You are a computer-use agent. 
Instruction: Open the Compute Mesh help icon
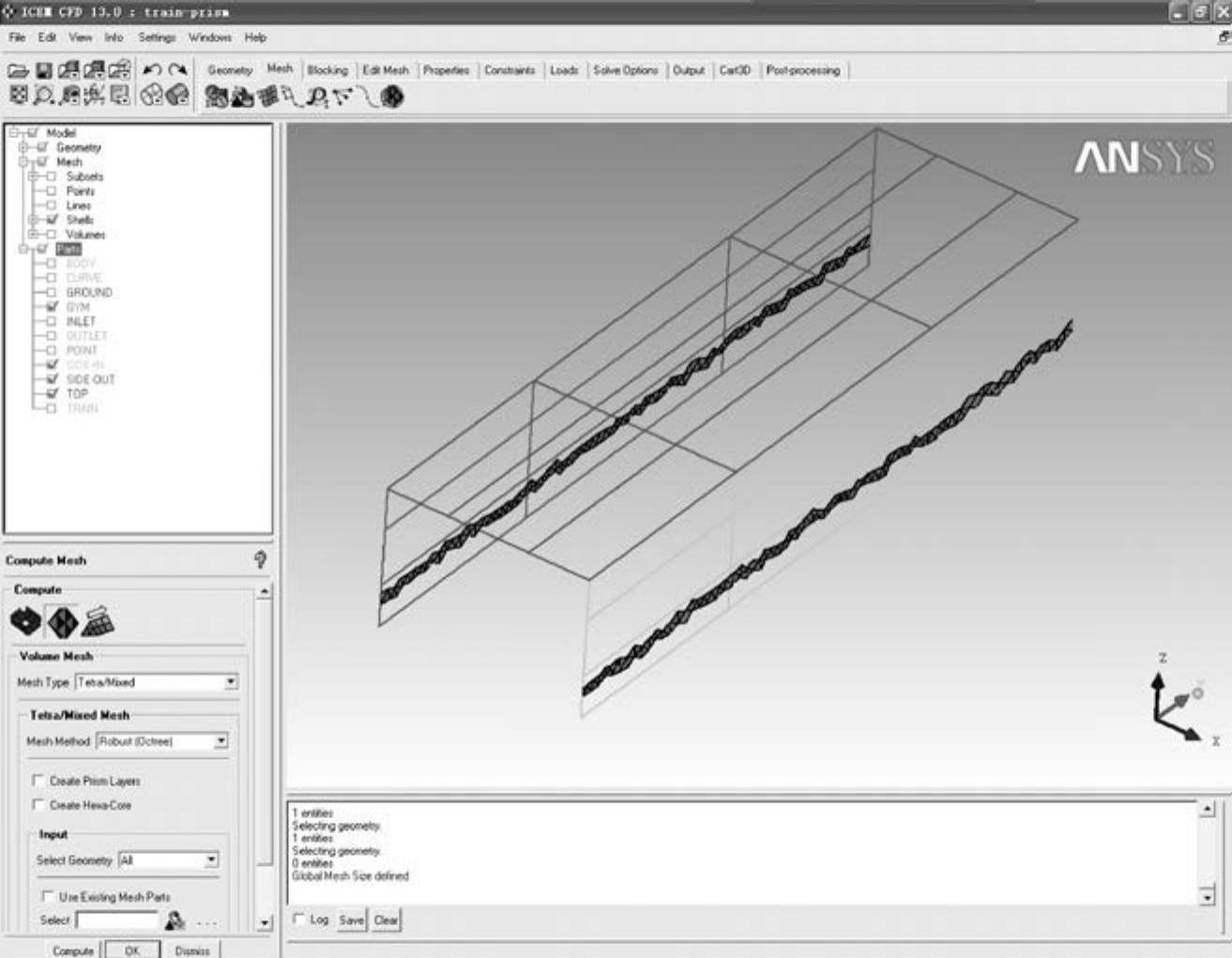(x=260, y=560)
